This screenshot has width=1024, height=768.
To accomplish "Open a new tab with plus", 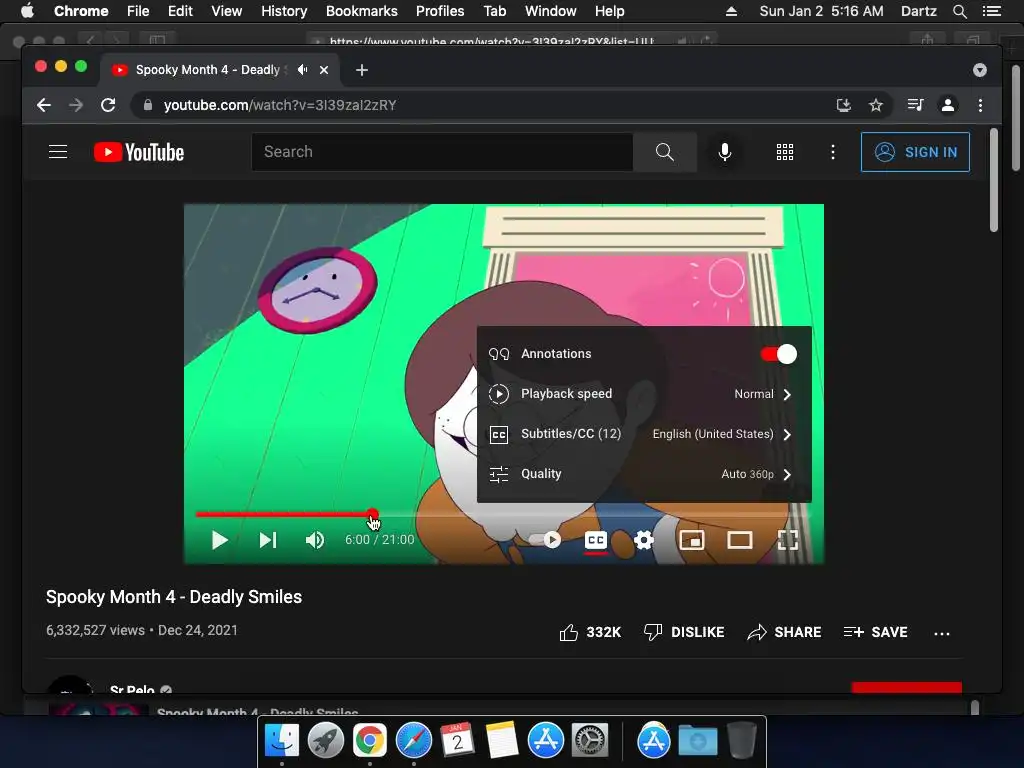I will coord(362,70).
